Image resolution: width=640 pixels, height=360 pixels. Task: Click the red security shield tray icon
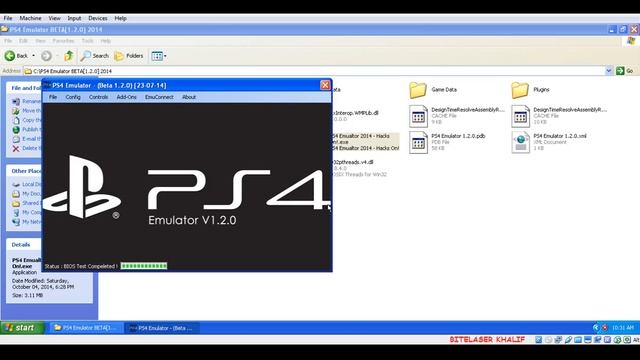(x=604, y=328)
